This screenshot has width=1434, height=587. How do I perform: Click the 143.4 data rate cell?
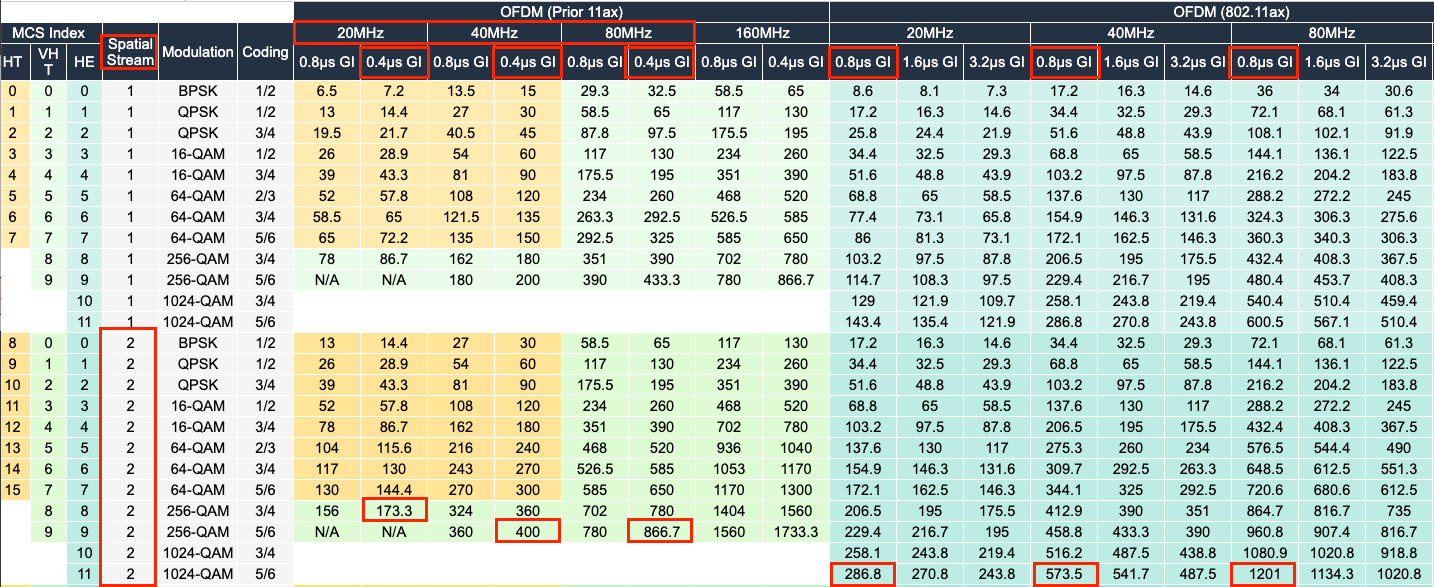coord(863,321)
